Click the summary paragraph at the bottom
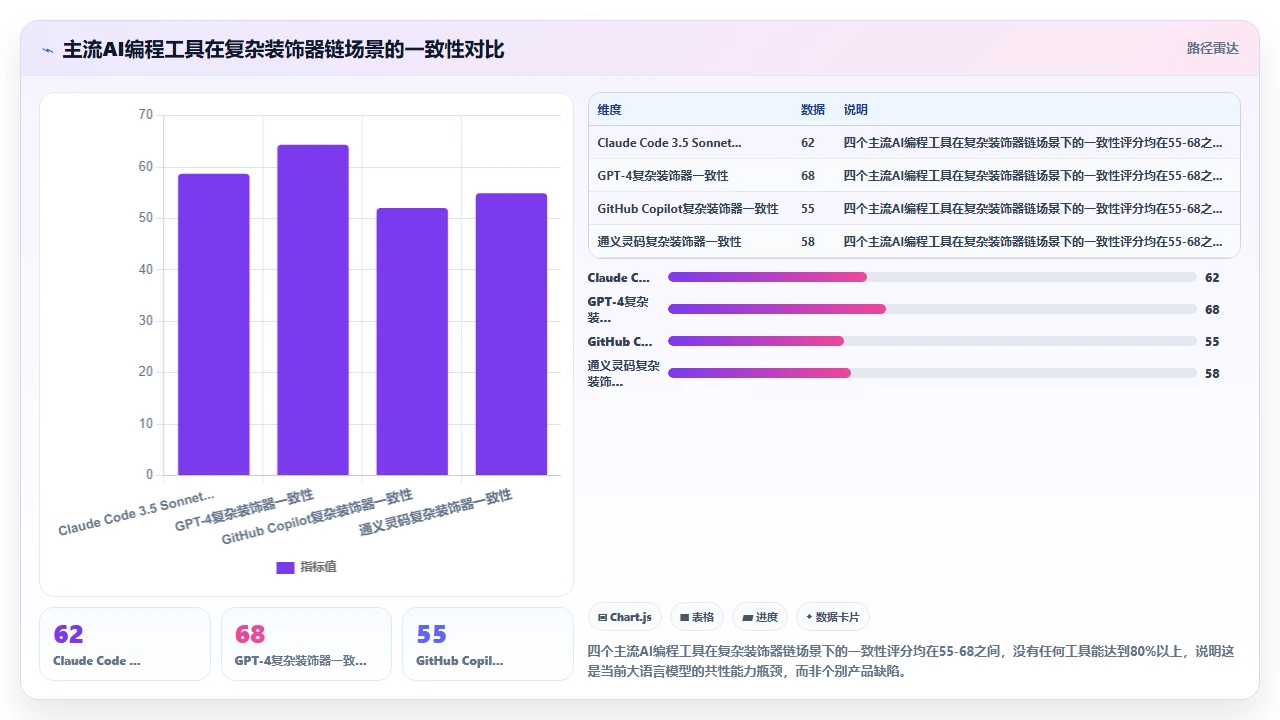The height and width of the screenshot is (720, 1280). tap(911, 661)
